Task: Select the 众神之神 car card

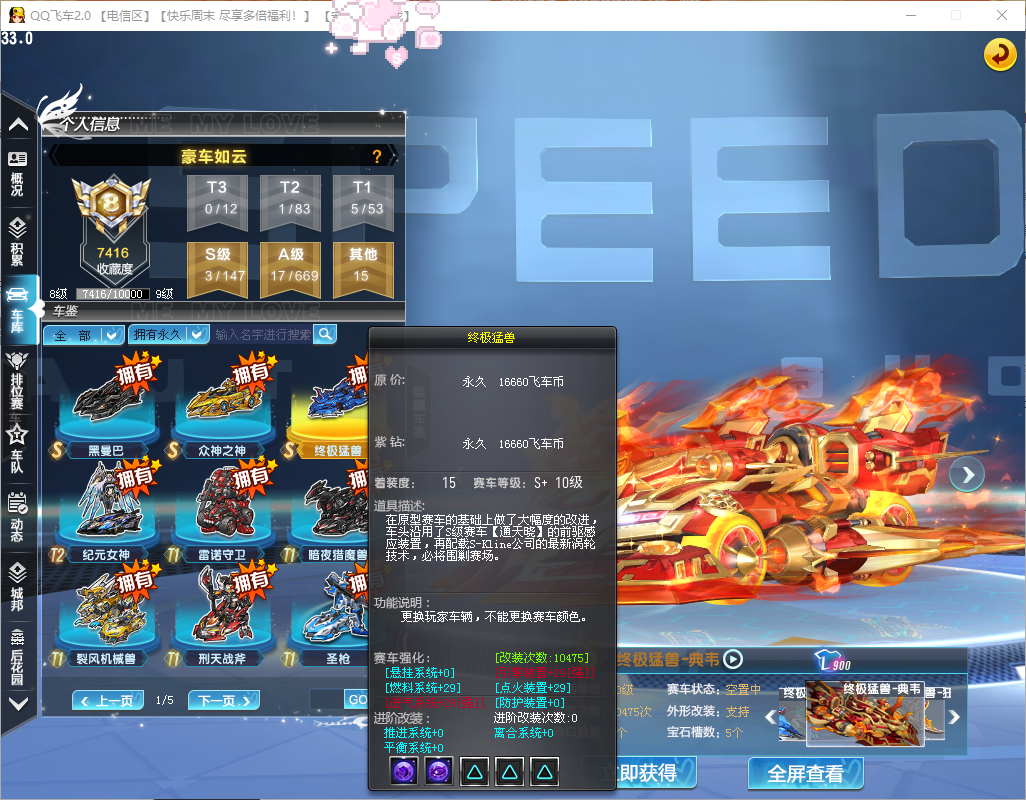Action: coord(222,406)
